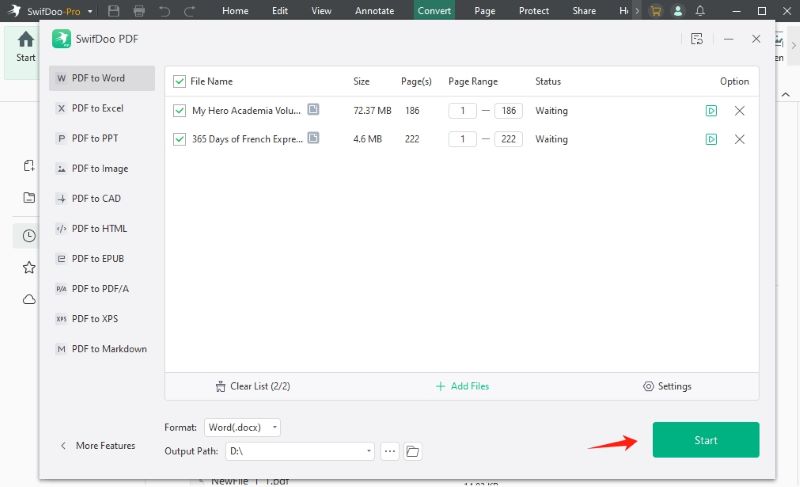Minimize the SwifDoo PDF converter dialog
The image size is (800, 487).
pyautogui.click(x=729, y=39)
